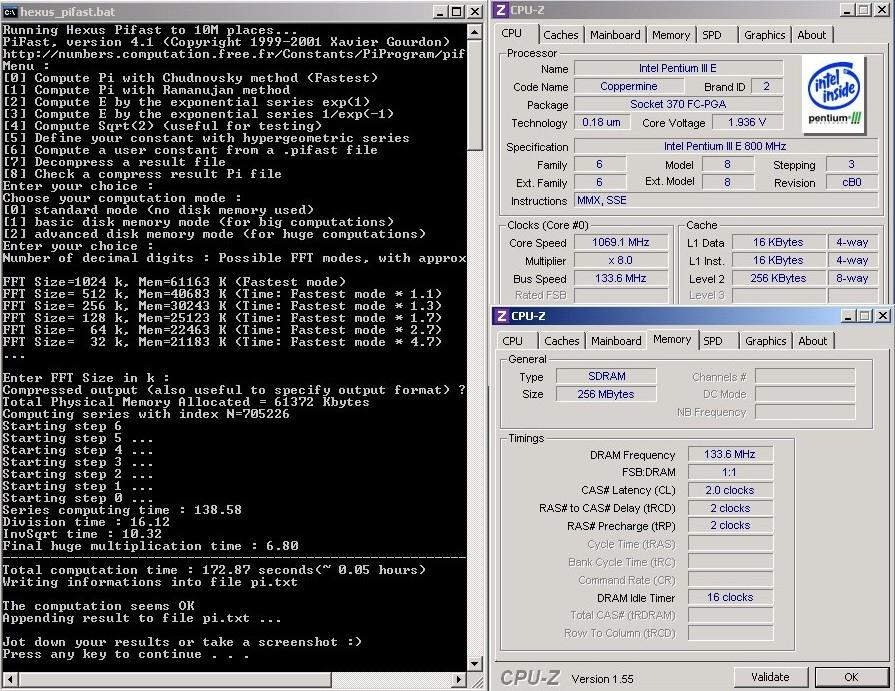Click the empty Channels # field in Memory tab
Image resolution: width=895 pixels, height=691 pixels.
click(x=805, y=376)
